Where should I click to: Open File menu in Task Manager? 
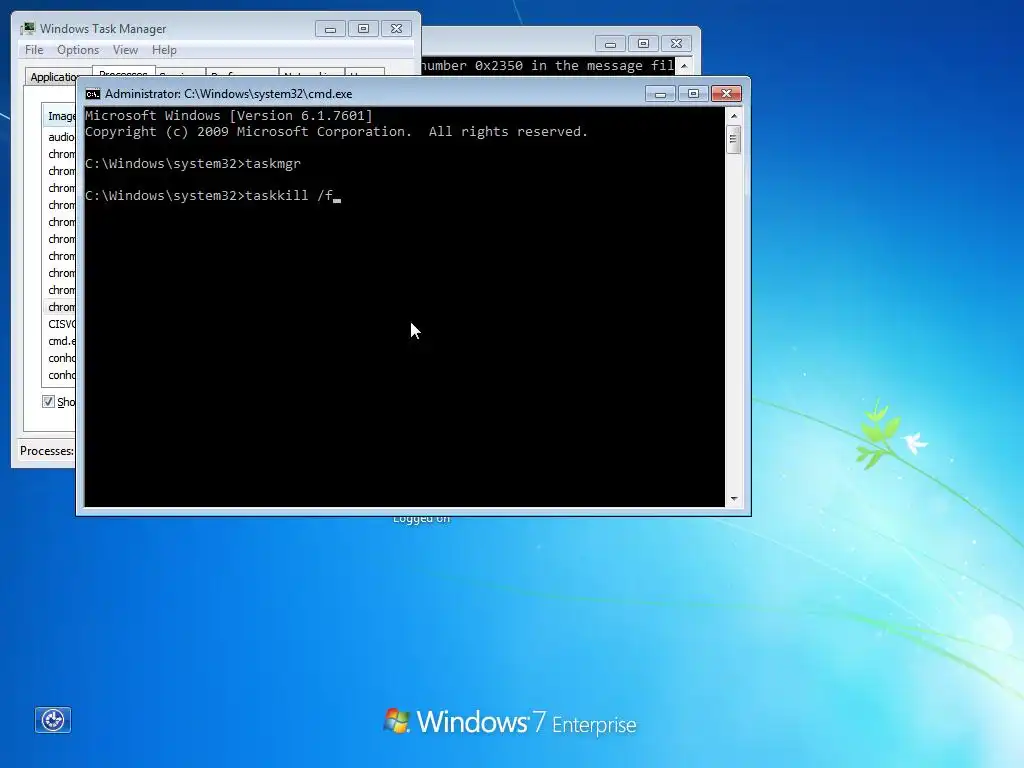(34, 50)
